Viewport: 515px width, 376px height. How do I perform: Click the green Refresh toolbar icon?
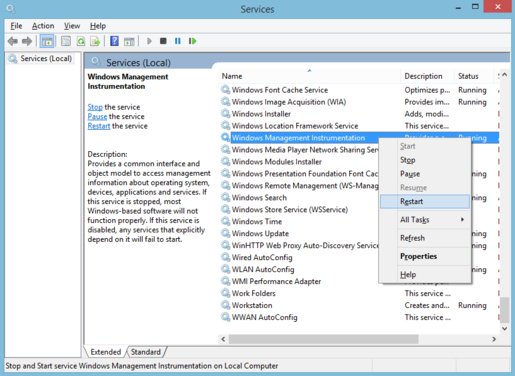81,41
